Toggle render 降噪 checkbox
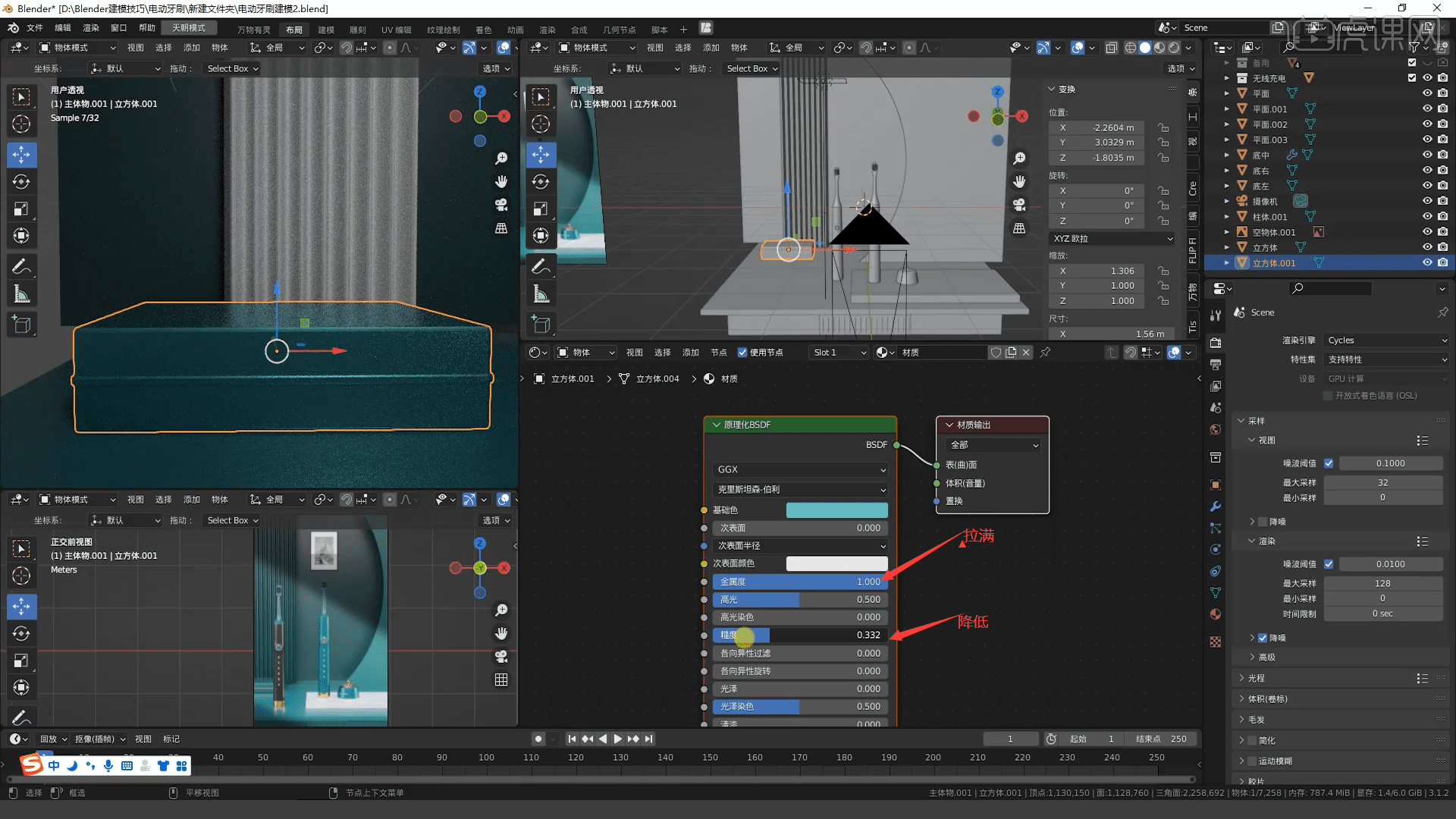 point(1263,639)
